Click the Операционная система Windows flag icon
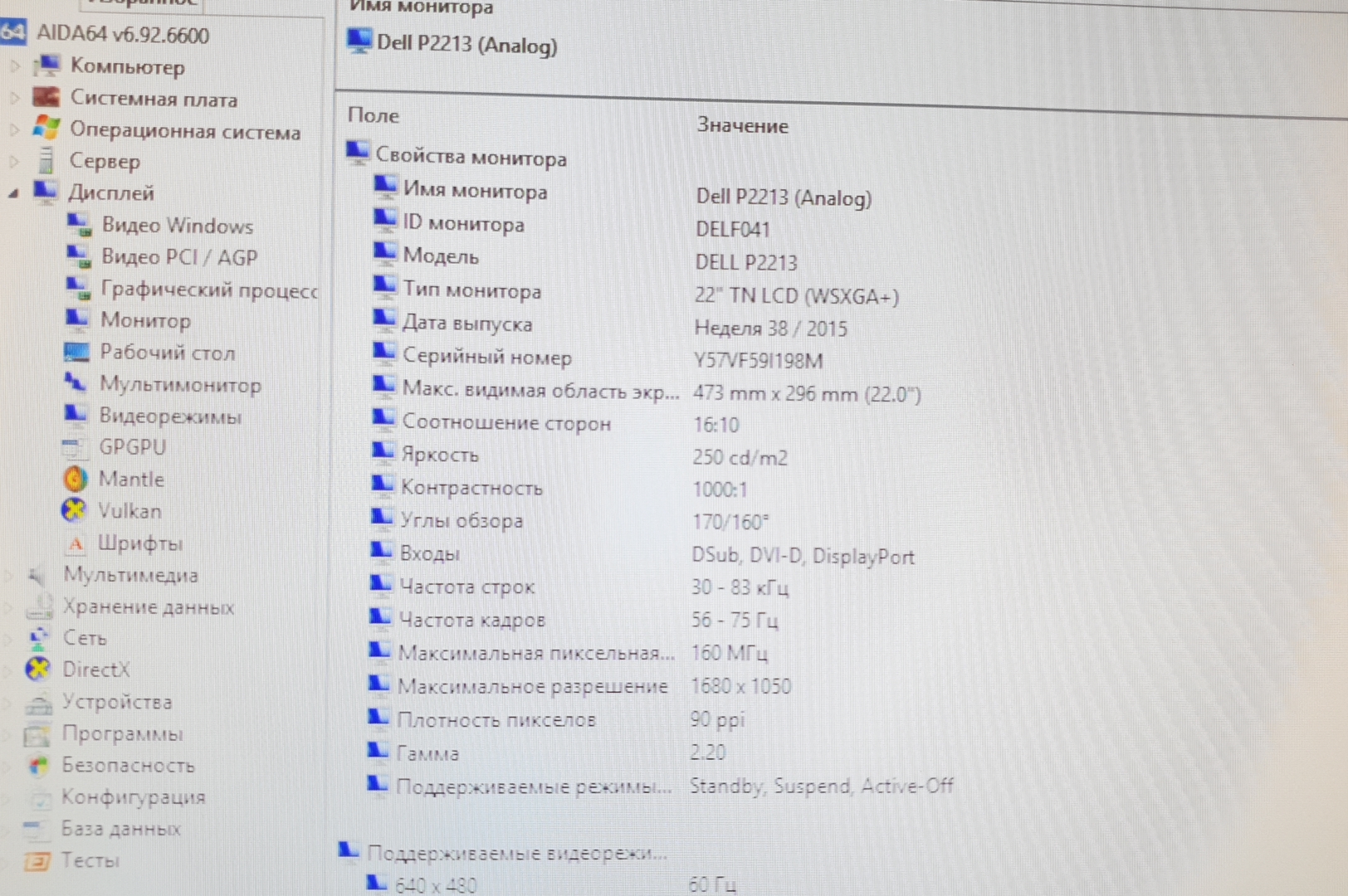This screenshot has width=1348, height=896. (x=46, y=128)
